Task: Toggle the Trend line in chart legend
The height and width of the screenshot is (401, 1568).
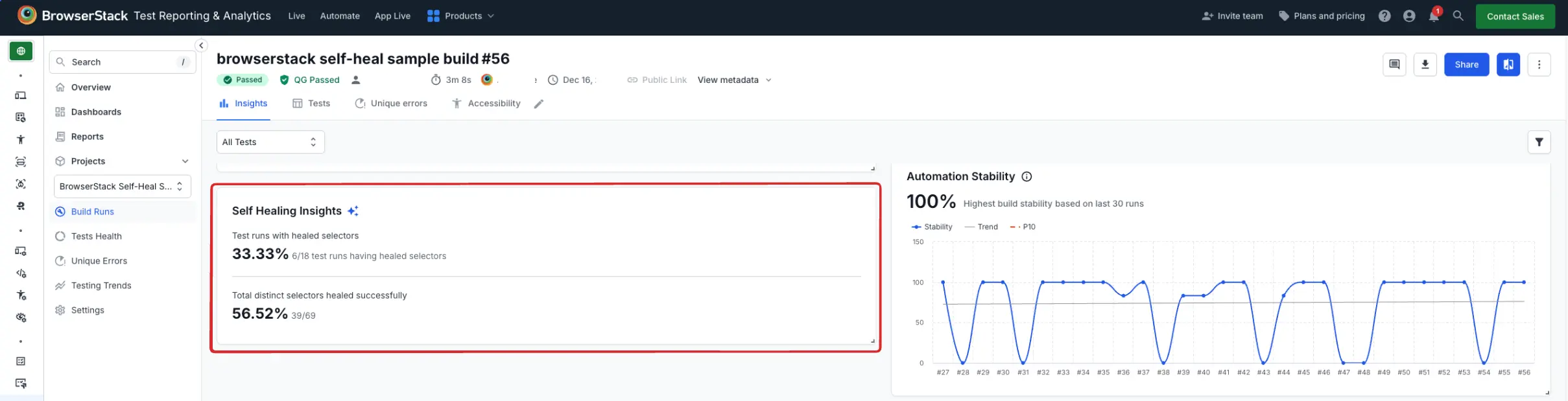Action: [x=981, y=227]
